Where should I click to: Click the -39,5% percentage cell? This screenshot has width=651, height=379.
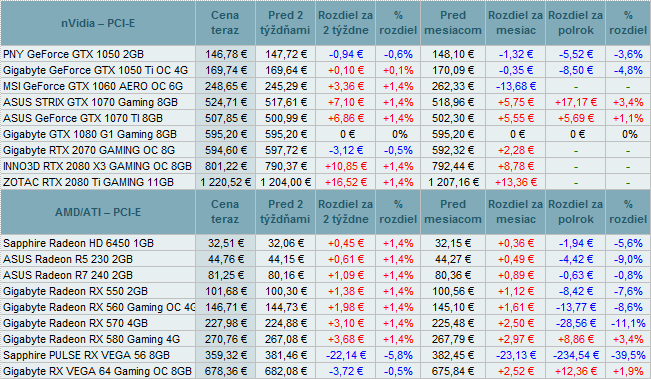pyautogui.click(x=628, y=355)
